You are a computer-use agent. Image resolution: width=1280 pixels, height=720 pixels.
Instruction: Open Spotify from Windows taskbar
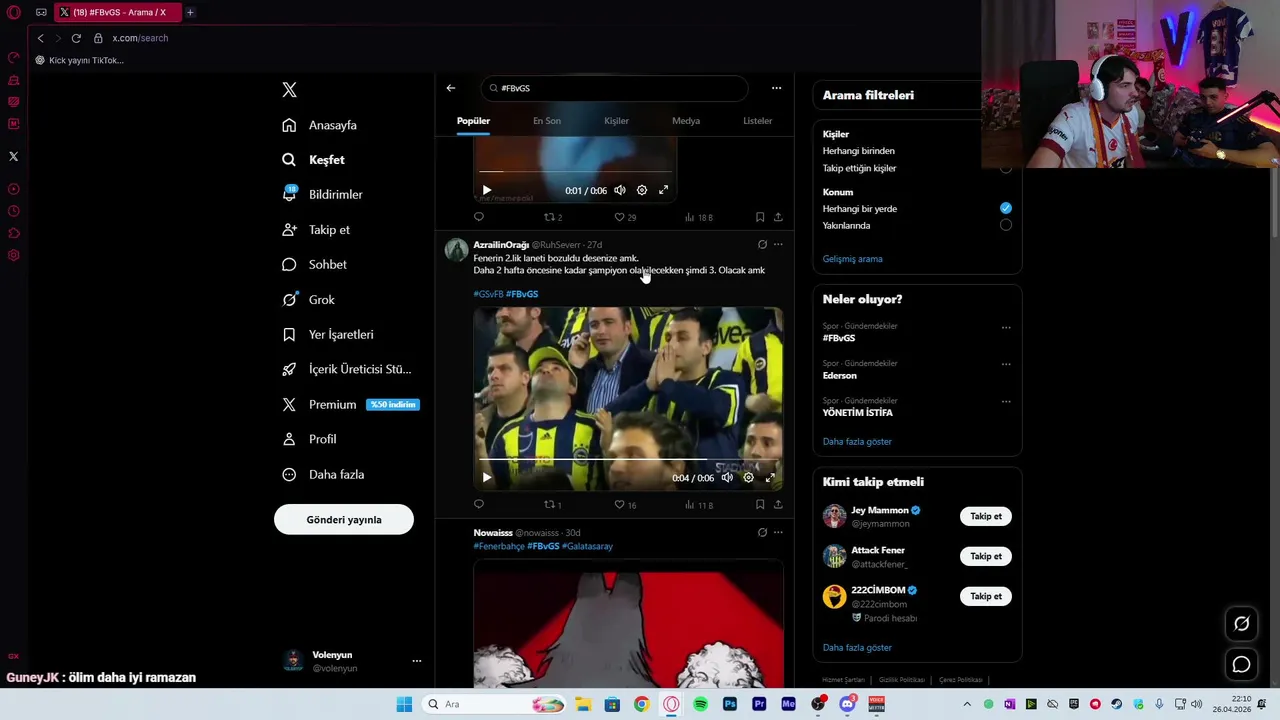point(700,704)
